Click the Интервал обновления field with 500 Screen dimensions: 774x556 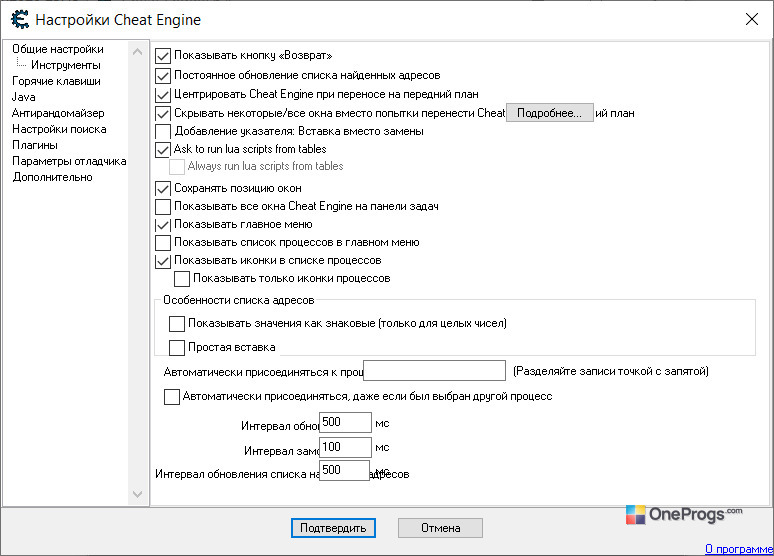click(x=345, y=422)
